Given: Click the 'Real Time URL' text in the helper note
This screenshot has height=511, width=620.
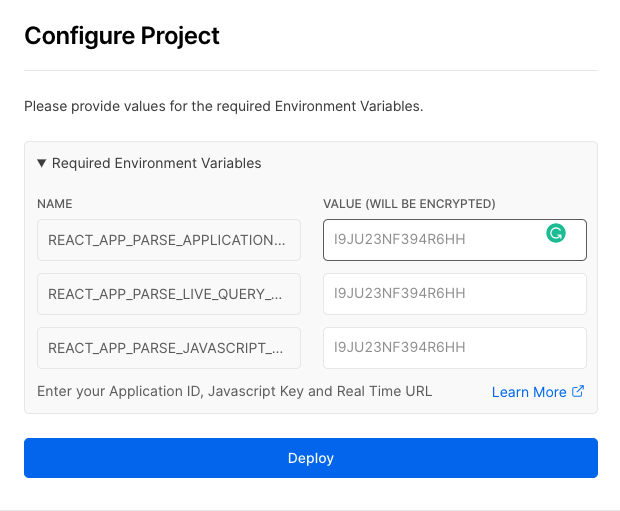Looking at the screenshot, I should point(384,391).
